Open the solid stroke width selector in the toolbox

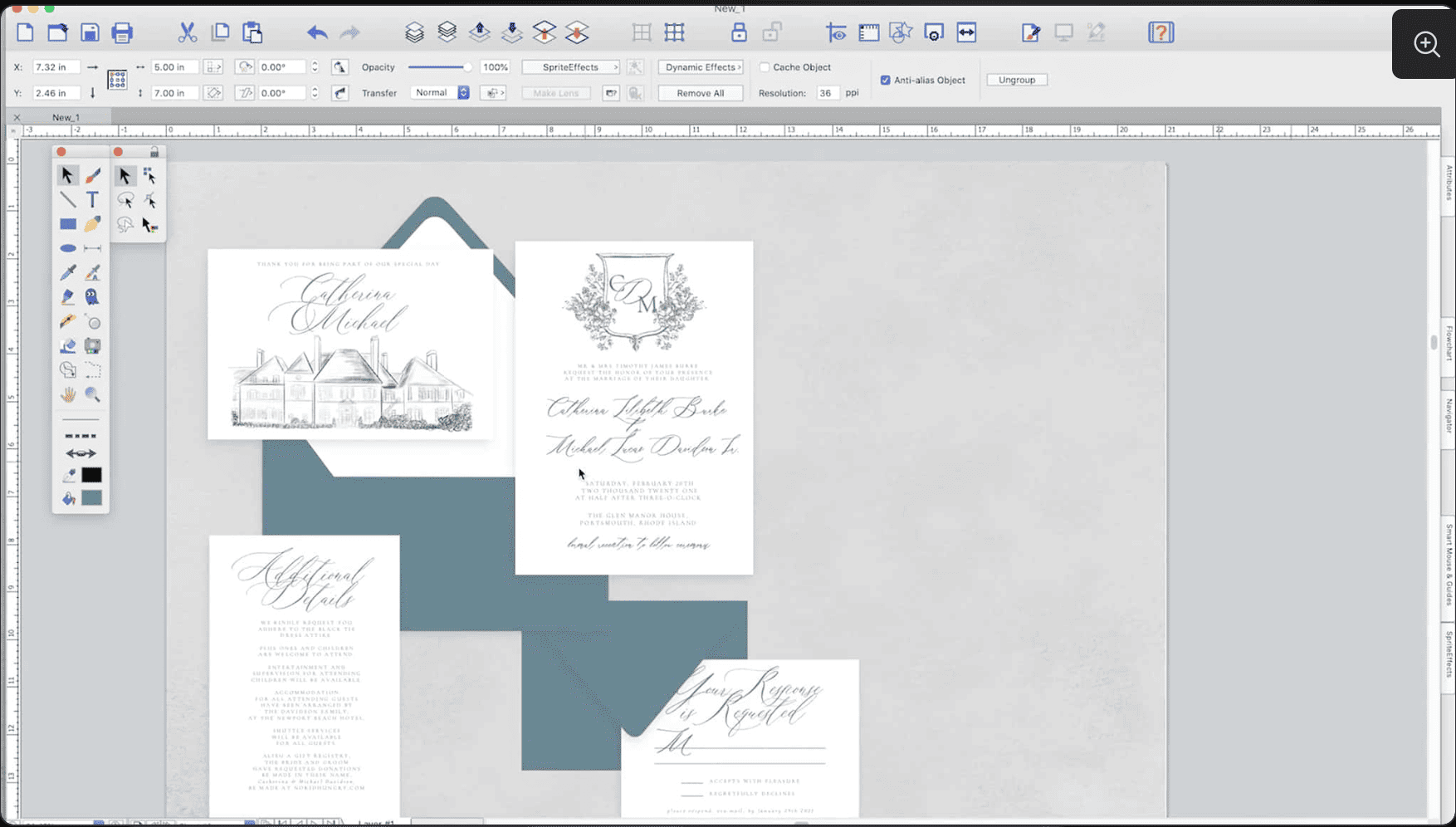(x=81, y=420)
